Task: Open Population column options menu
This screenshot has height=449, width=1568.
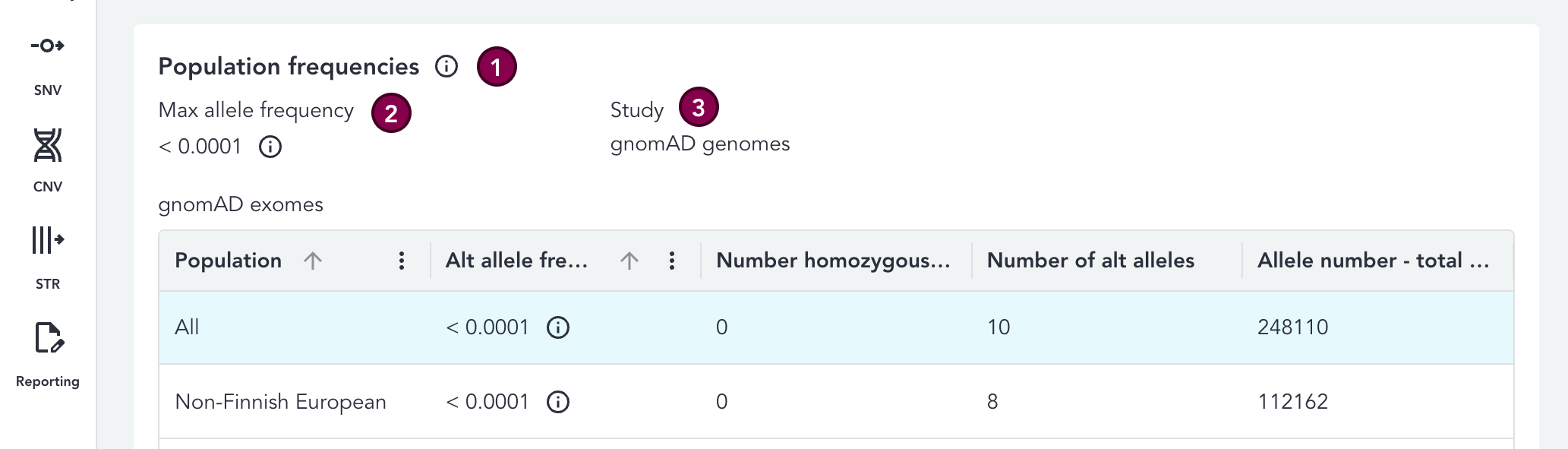Action: [x=402, y=261]
